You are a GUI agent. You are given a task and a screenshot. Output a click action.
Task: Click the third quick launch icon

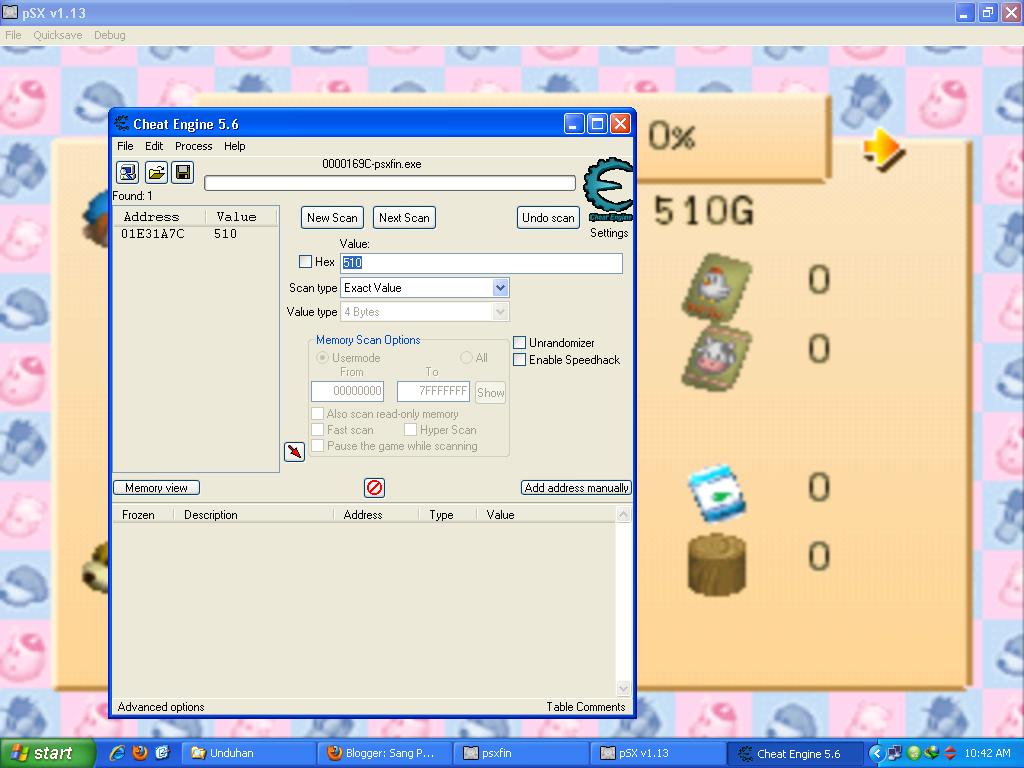pyautogui.click(x=162, y=753)
